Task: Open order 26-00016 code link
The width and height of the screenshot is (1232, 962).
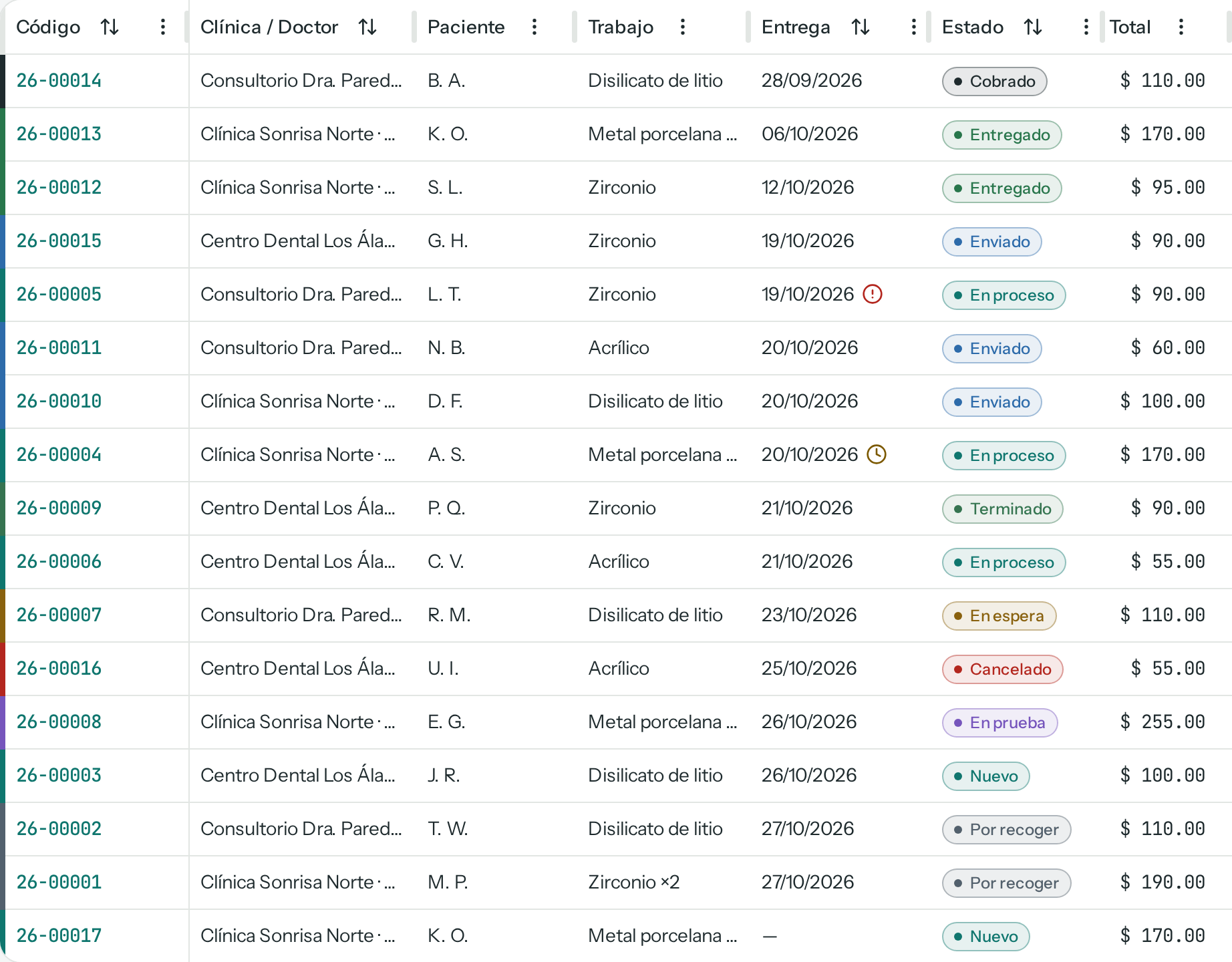Action: [59, 669]
